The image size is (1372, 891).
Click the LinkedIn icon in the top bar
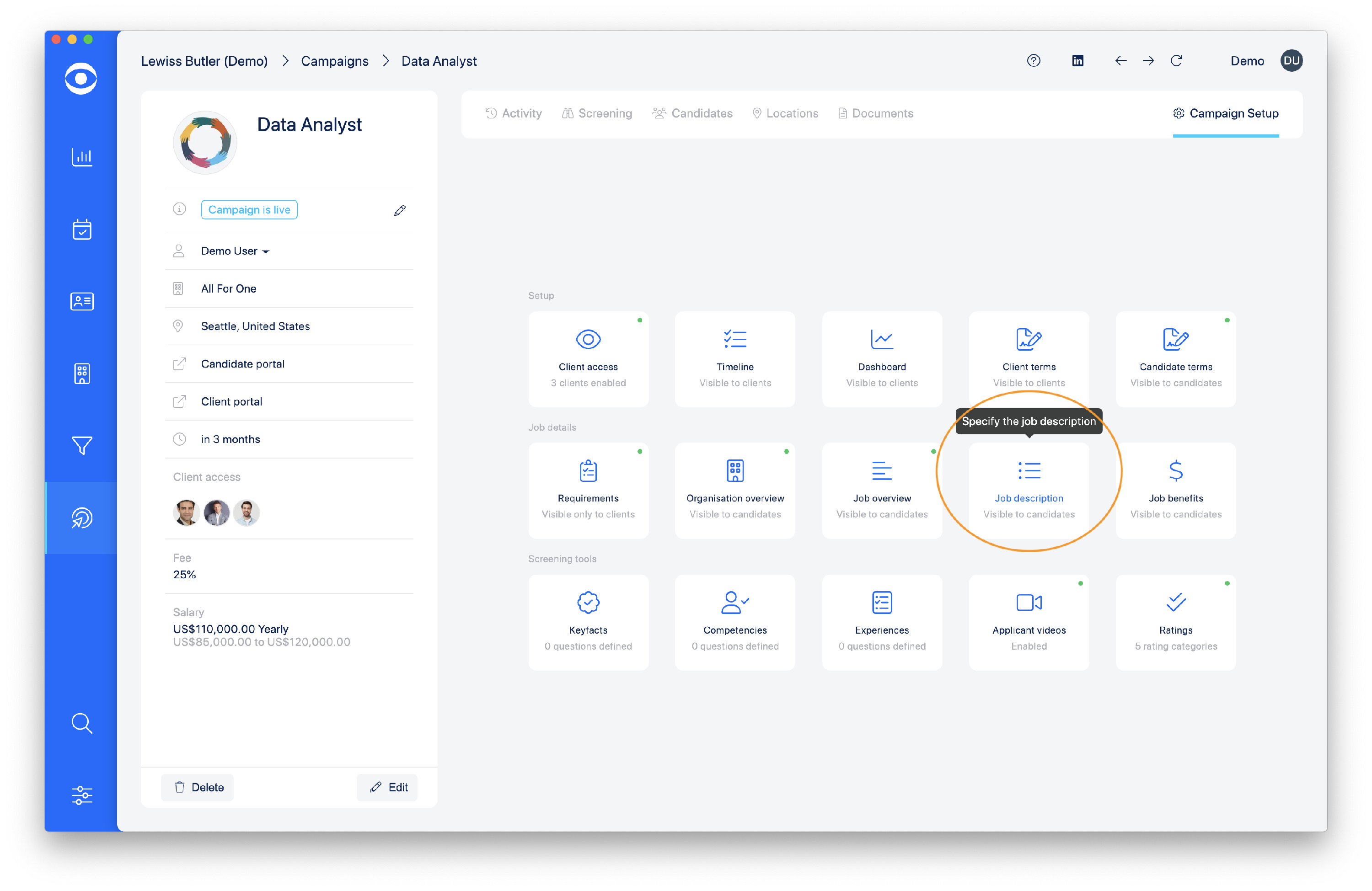pos(1077,60)
